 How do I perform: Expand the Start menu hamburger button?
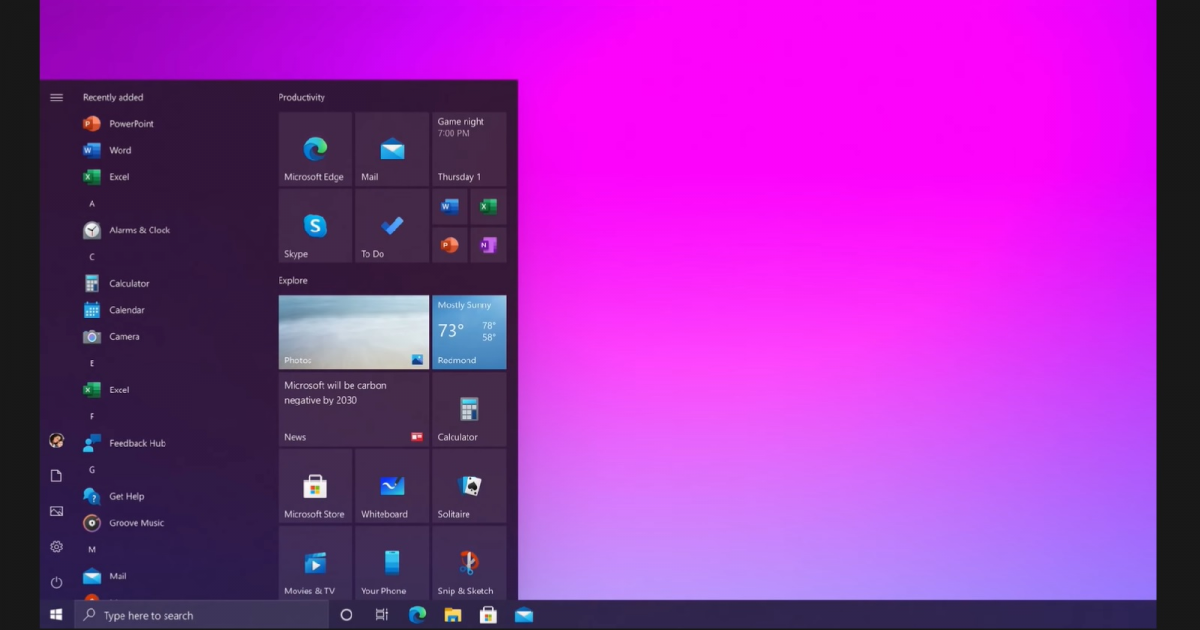(x=56, y=97)
